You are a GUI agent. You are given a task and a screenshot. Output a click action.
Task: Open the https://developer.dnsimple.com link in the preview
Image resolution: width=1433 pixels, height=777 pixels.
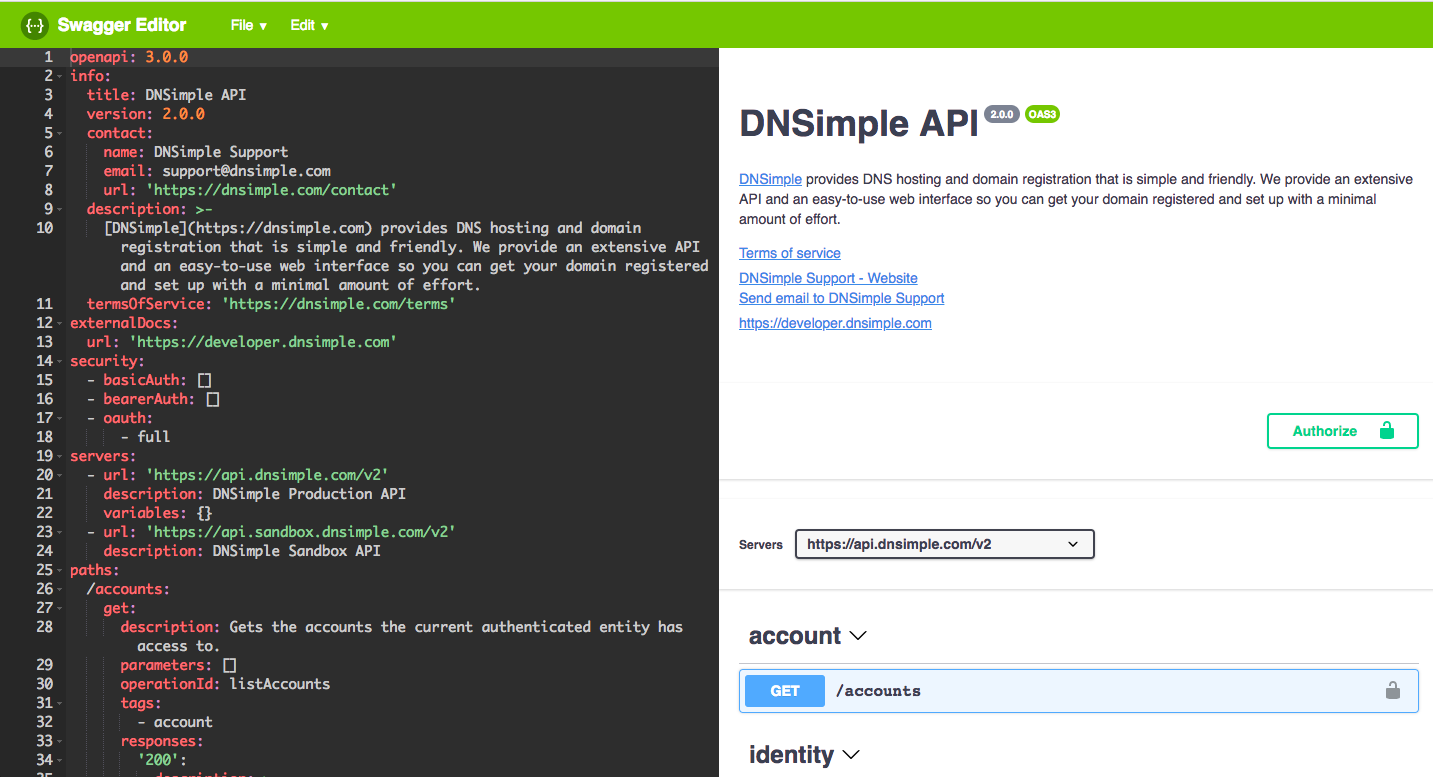pyautogui.click(x=835, y=323)
